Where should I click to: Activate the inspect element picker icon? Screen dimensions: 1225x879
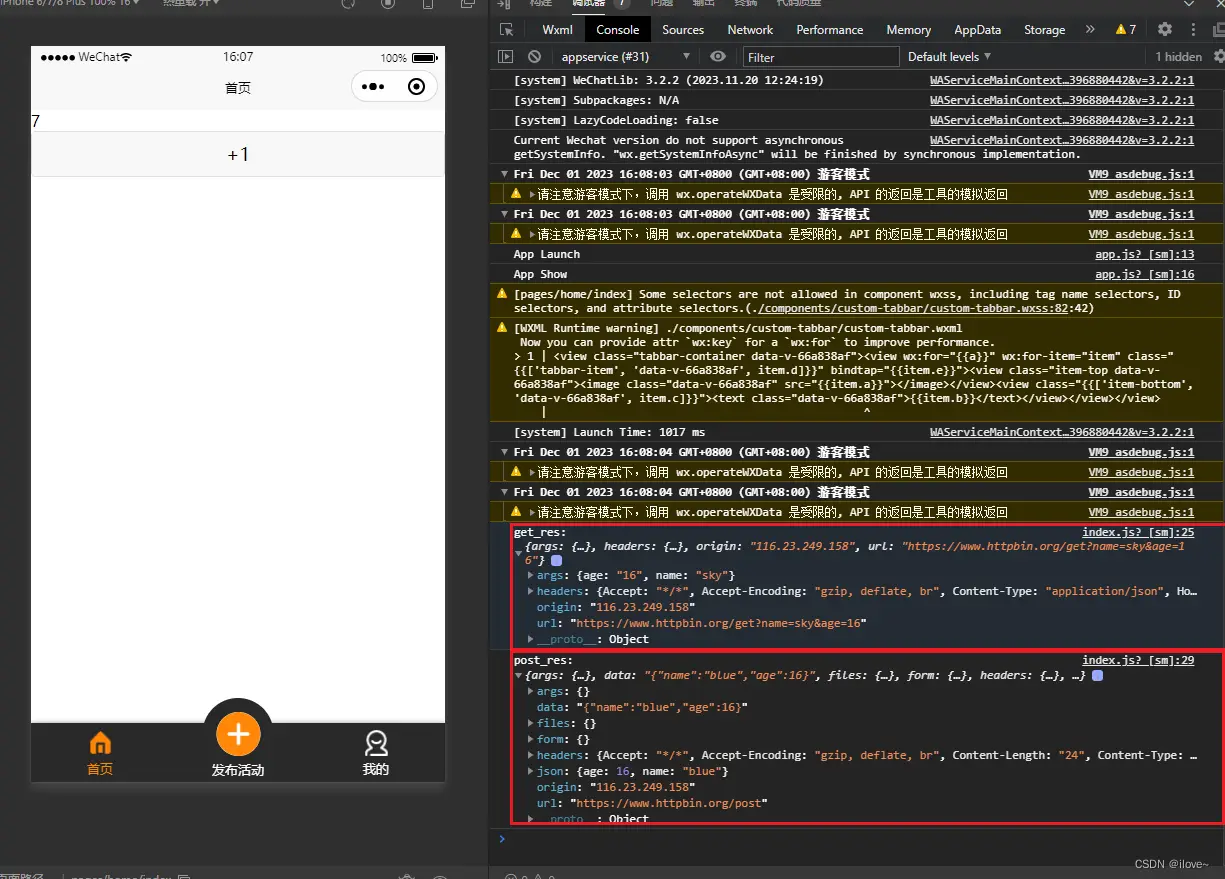click(507, 30)
